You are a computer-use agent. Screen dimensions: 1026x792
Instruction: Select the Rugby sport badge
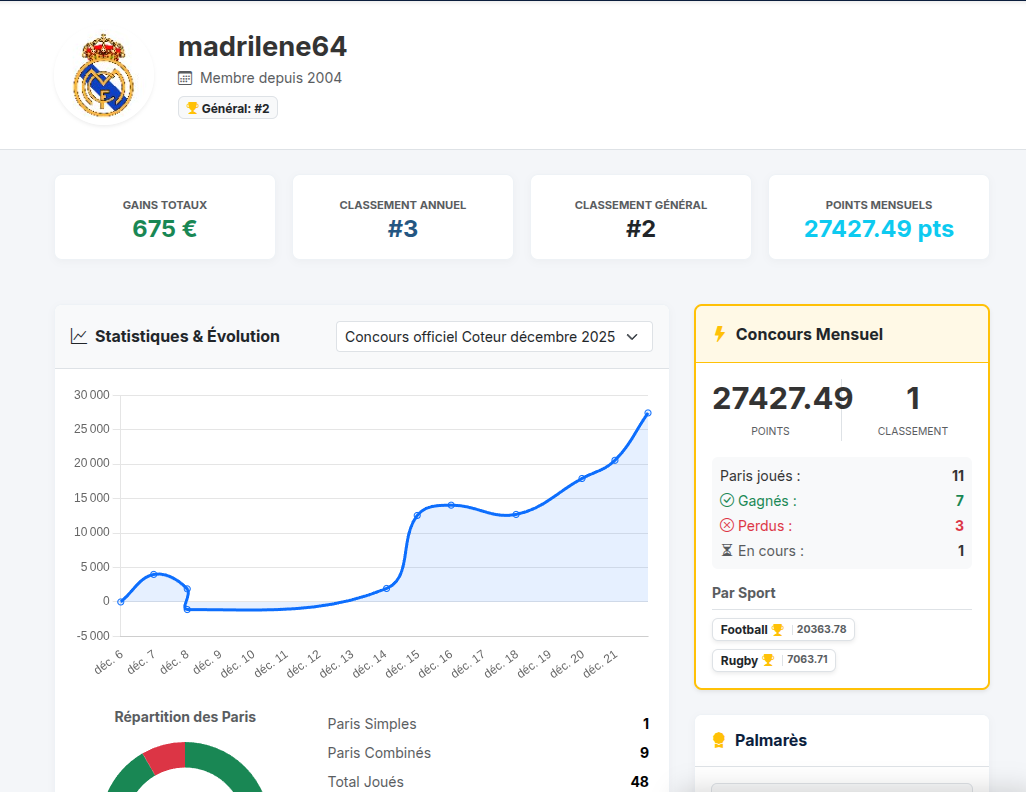773,660
